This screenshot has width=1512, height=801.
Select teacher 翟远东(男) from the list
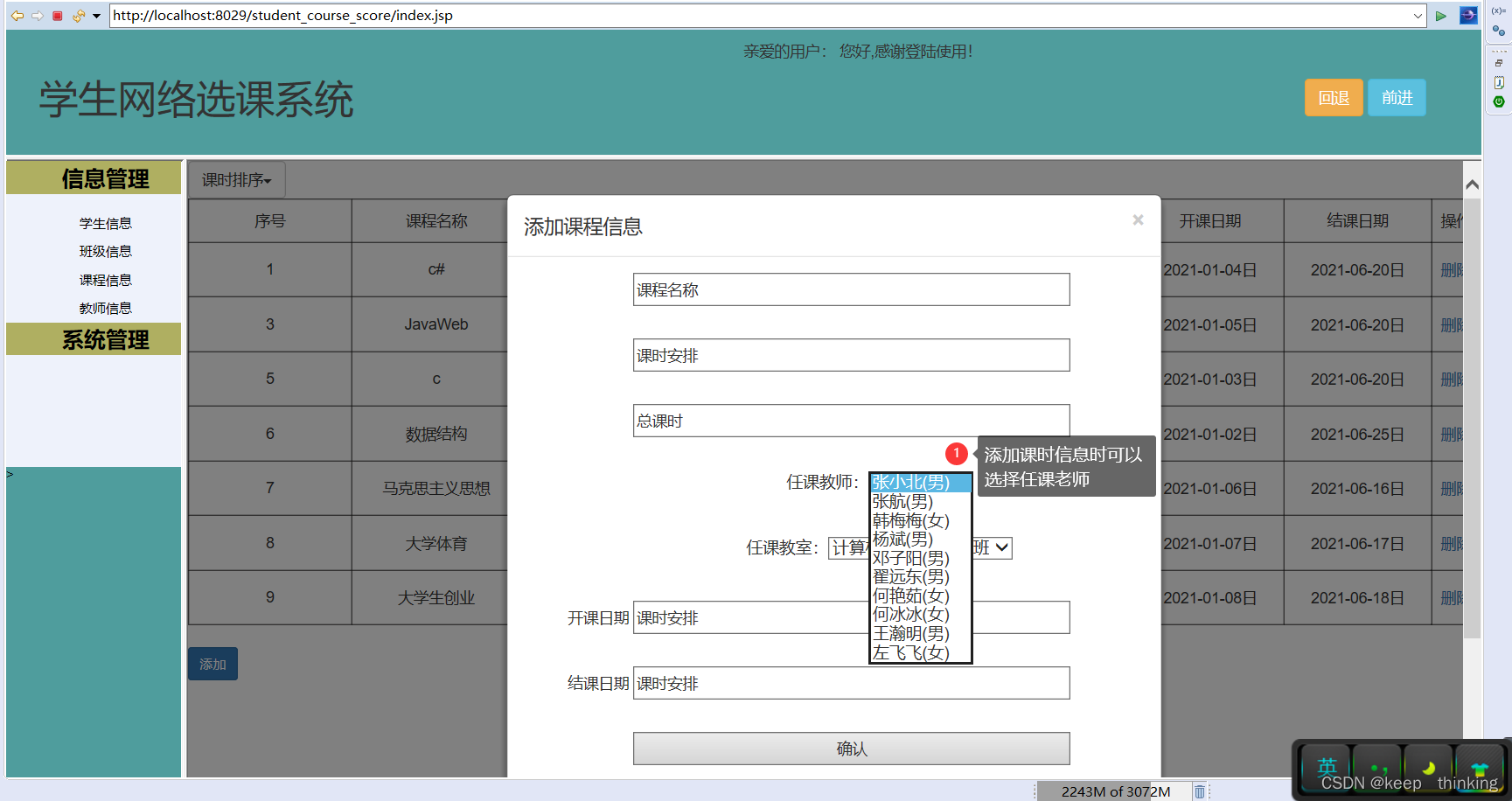(x=920, y=577)
